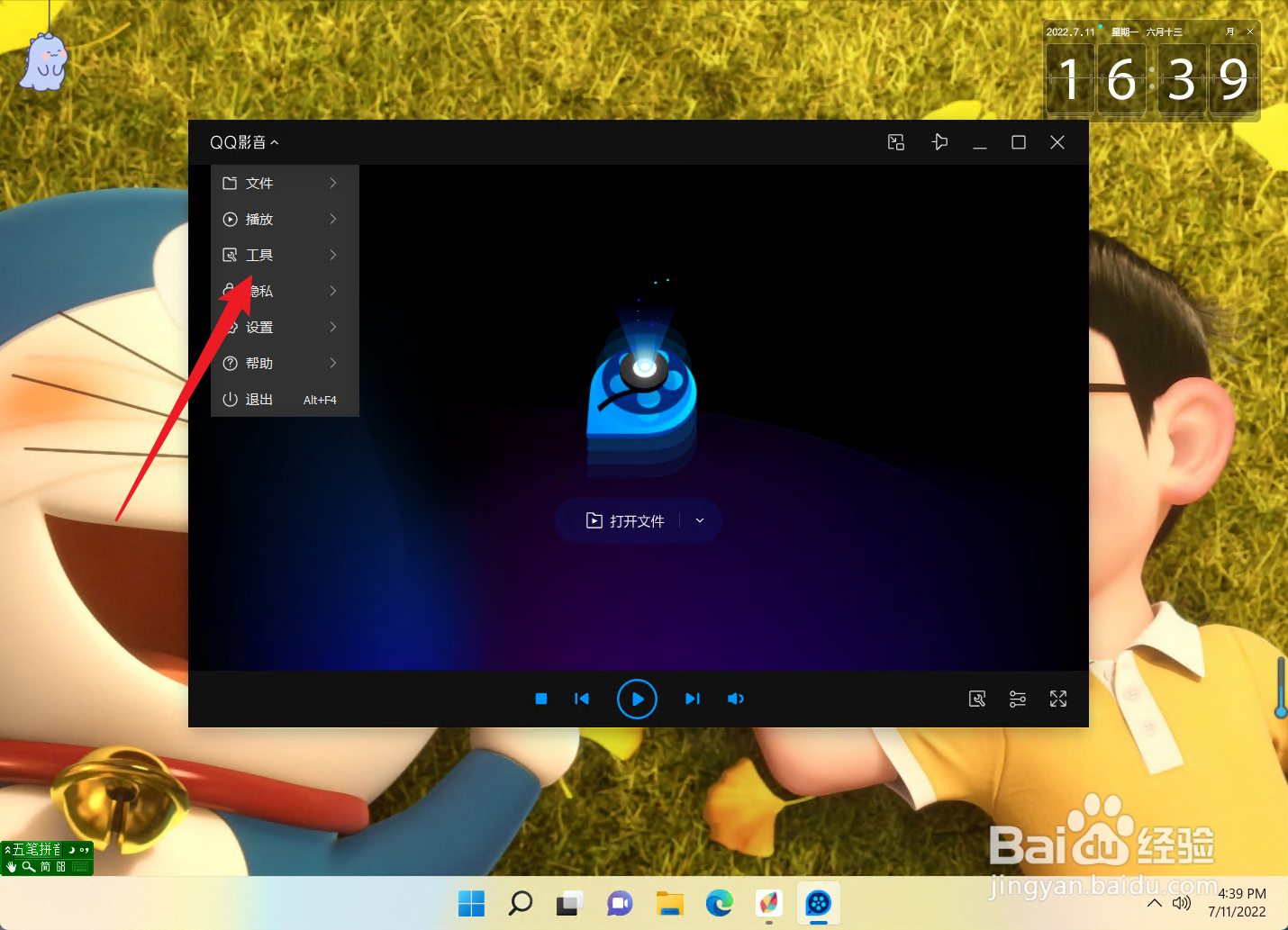Expand the chevron beside 文件

click(333, 183)
